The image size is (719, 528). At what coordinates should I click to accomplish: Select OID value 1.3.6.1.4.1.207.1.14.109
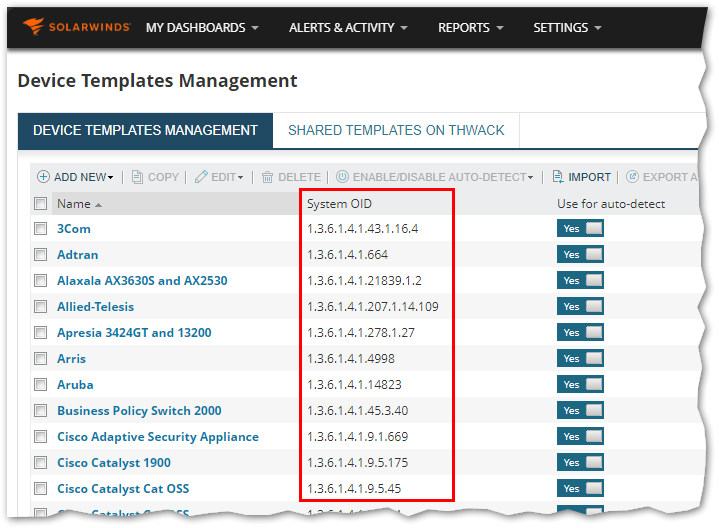[372, 306]
